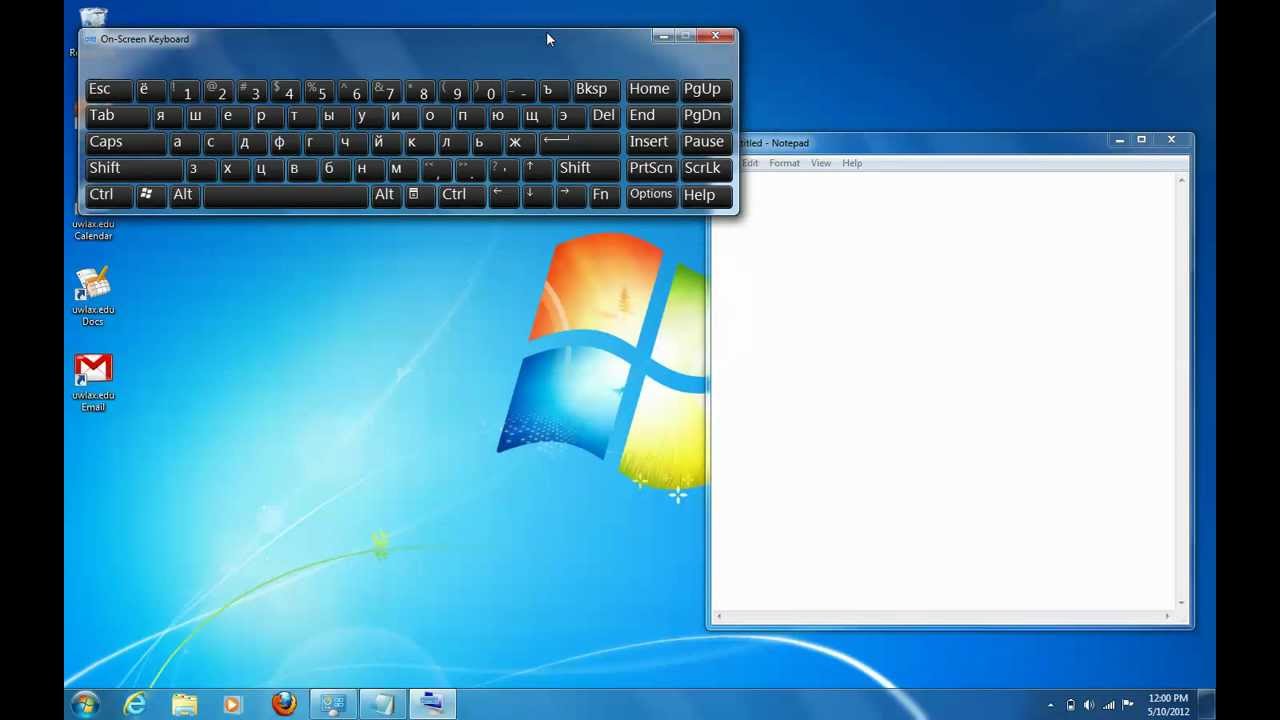1280x720 pixels.
Task: Click the Show desktop strip beside the clock
Action: point(1208,704)
